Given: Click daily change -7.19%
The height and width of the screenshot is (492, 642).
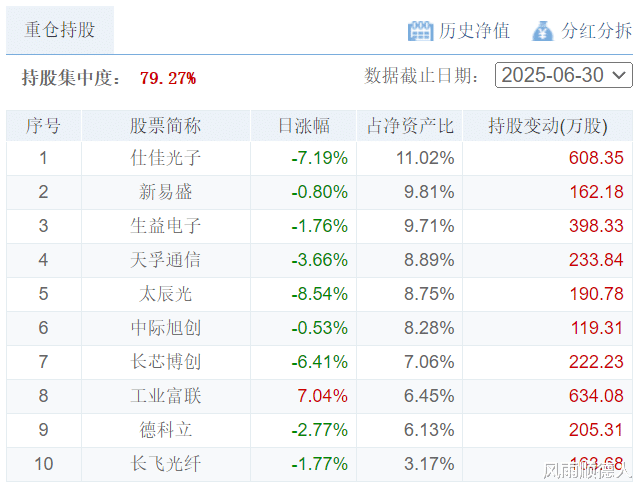Looking at the screenshot, I should pos(319,158).
